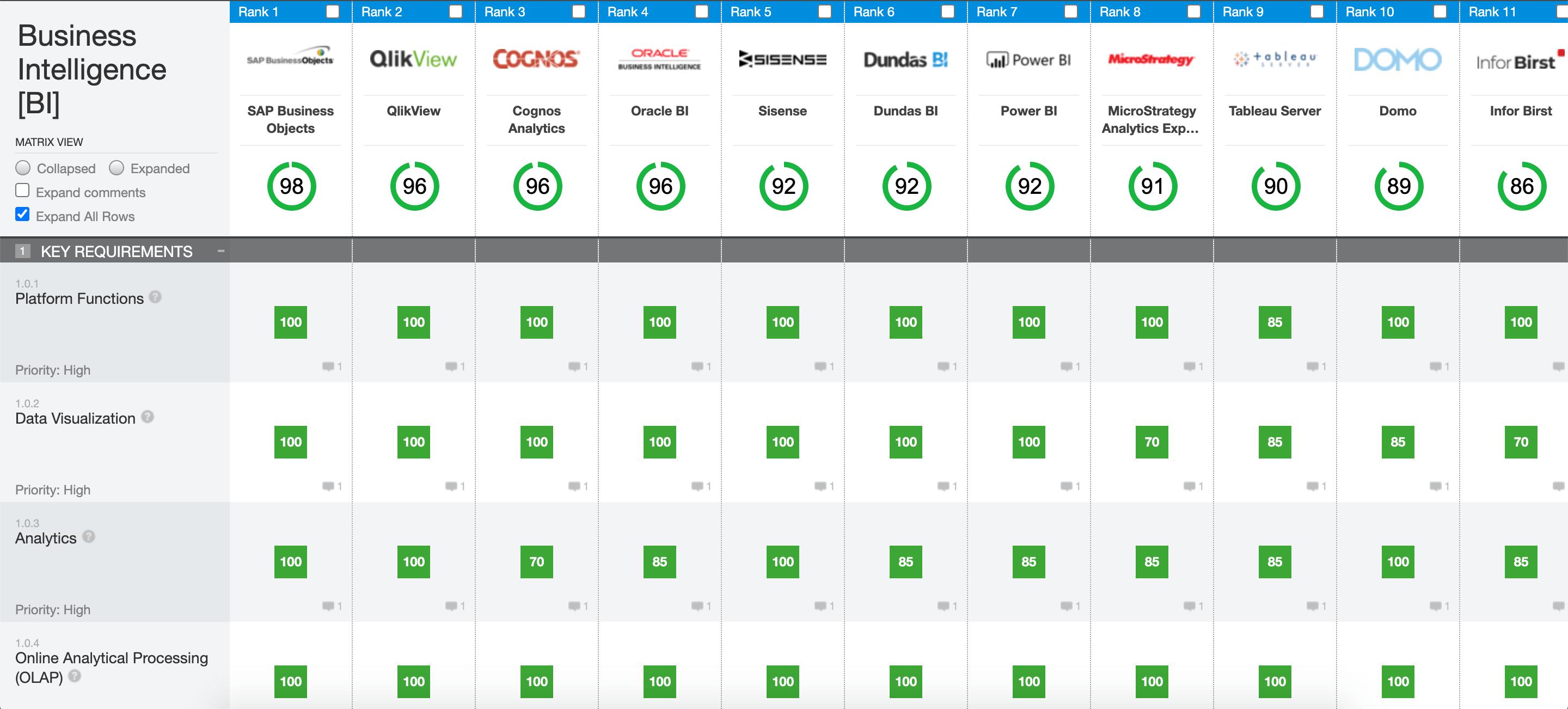This screenshot has width=1568, height=709.
Task: Open the Cognos Analytics product link
Action: click(x=536, y=119)
